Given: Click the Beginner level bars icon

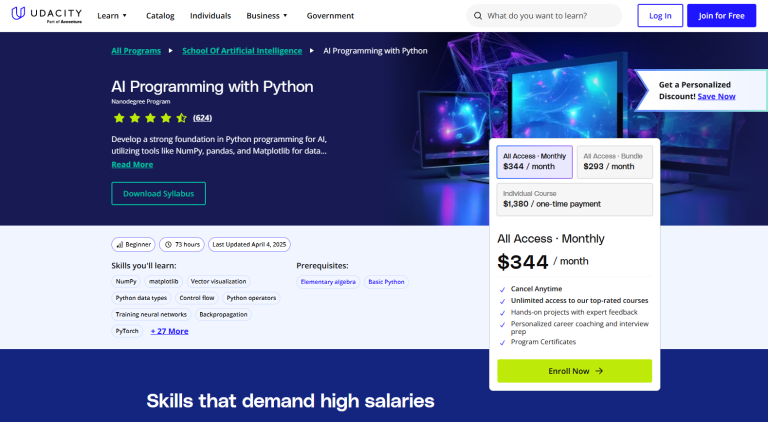Looking at the screenshot, I should tap(120, 245).
